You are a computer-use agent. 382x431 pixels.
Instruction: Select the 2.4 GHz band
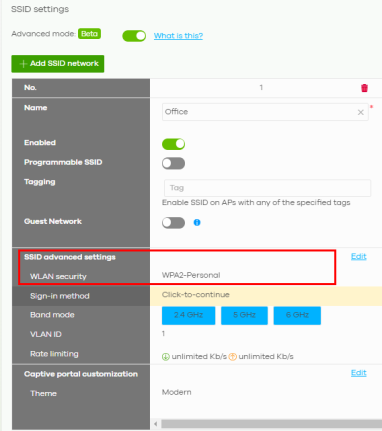pyautogui.click(x=188, y=315)
